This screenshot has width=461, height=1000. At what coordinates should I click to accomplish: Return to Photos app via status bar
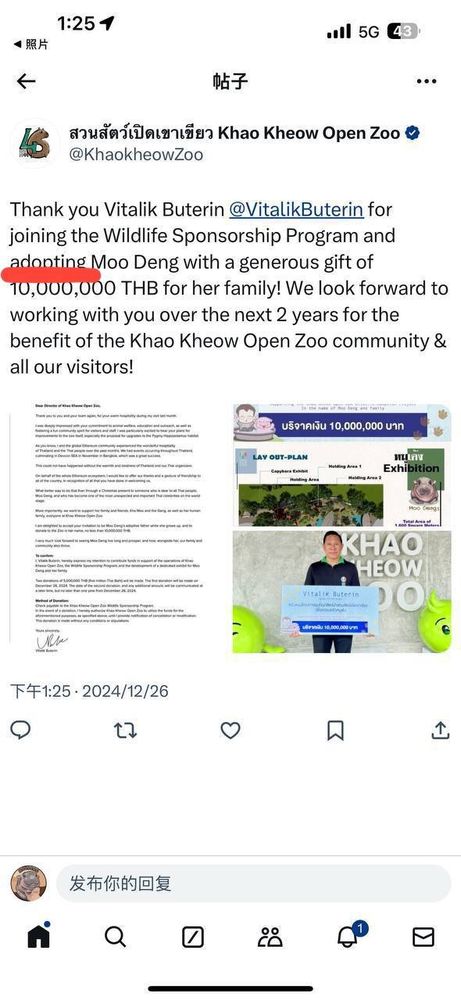31,44
